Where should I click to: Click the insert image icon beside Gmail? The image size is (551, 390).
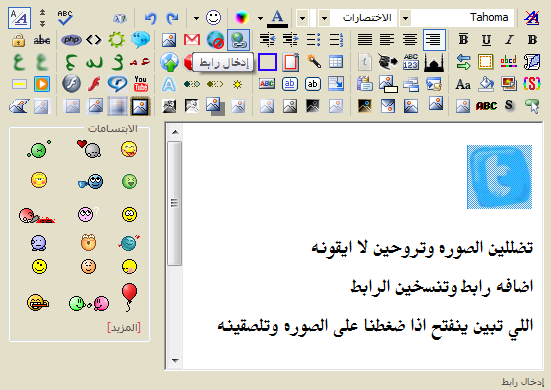click(x=169, y=40)
